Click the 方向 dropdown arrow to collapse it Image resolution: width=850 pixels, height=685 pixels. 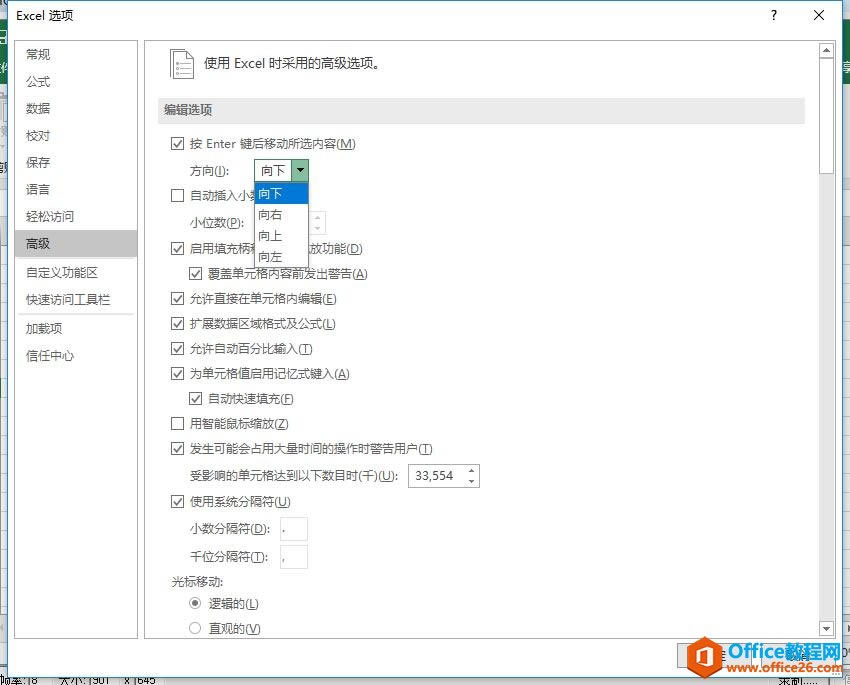[300, 170]
